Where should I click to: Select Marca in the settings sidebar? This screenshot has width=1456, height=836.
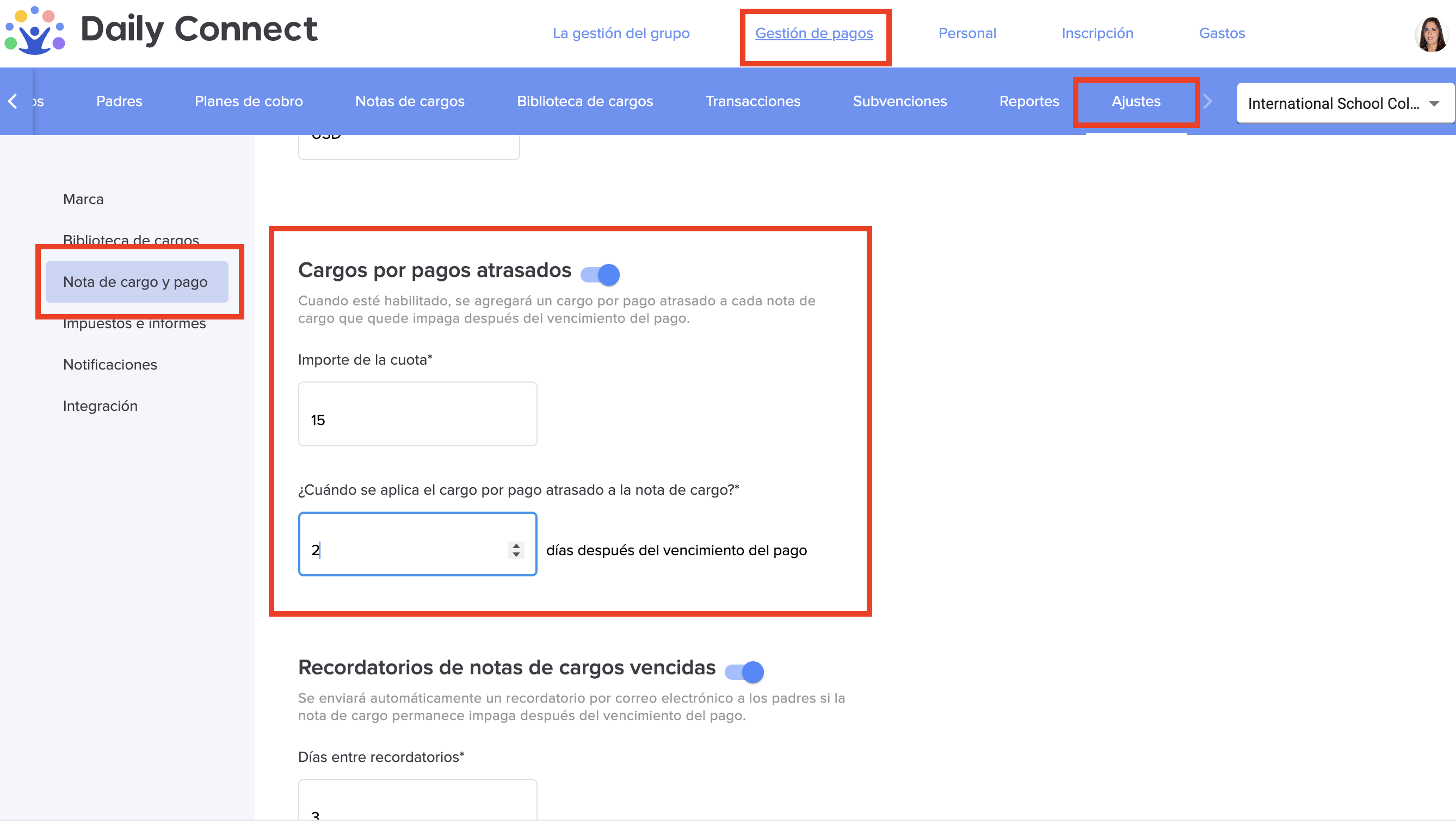coord(83,199)
